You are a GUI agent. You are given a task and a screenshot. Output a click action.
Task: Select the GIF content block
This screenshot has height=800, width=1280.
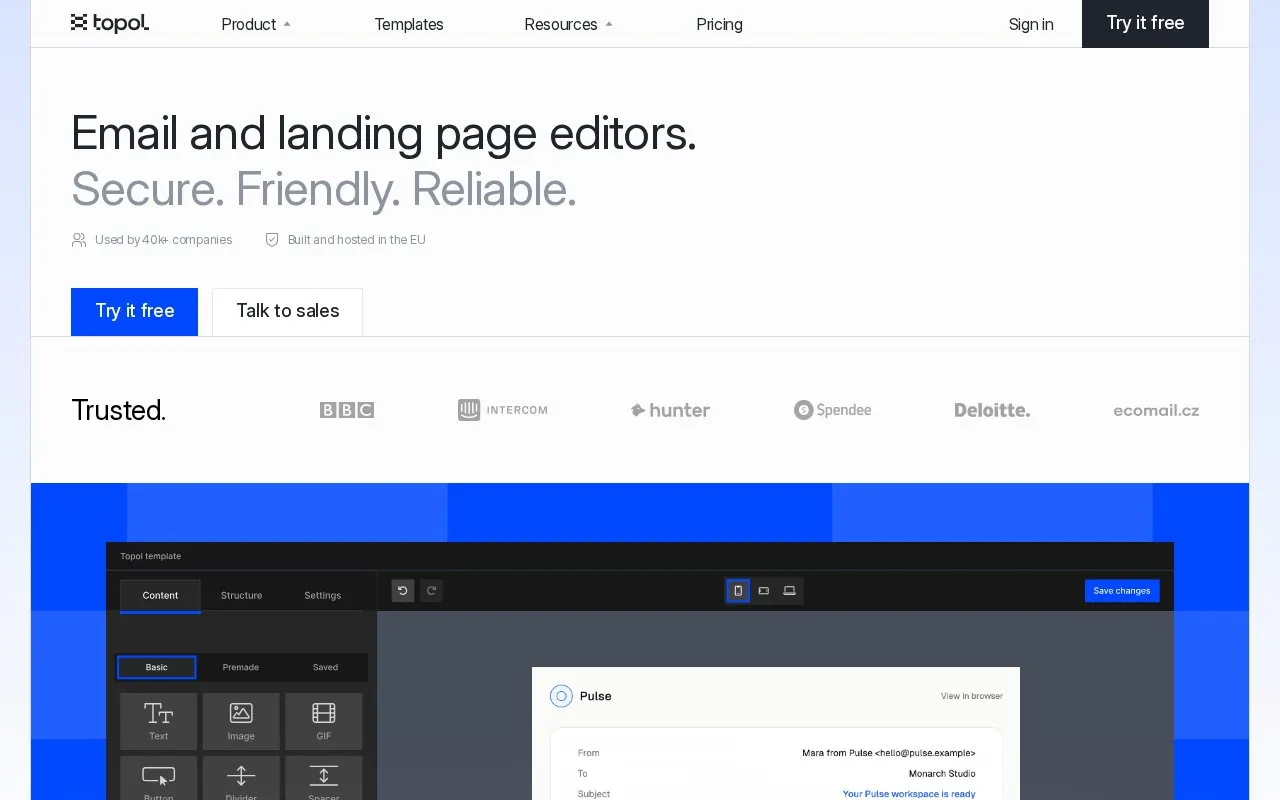[324, 721]
